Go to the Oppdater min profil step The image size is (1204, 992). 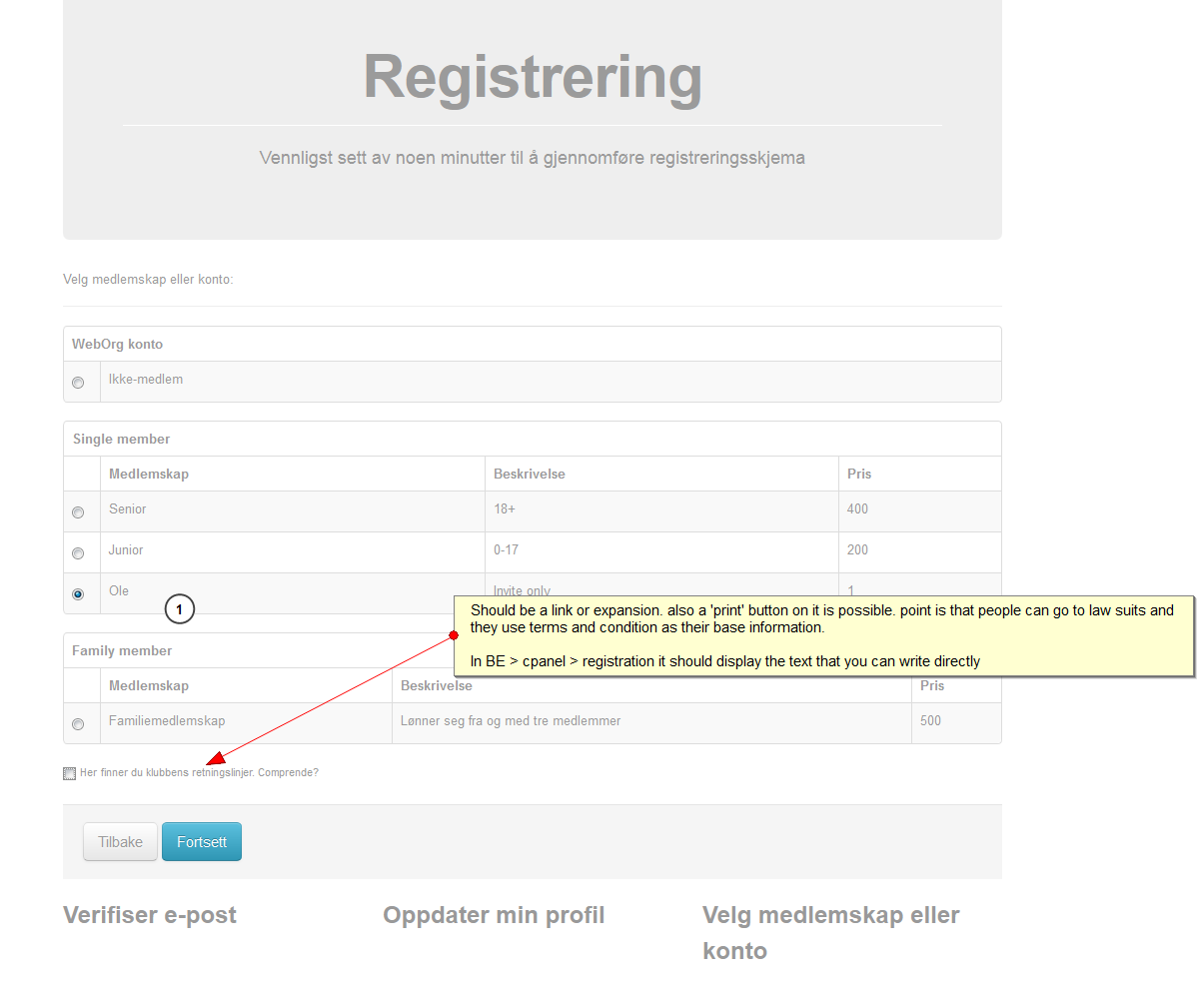[x=494, y=915]
